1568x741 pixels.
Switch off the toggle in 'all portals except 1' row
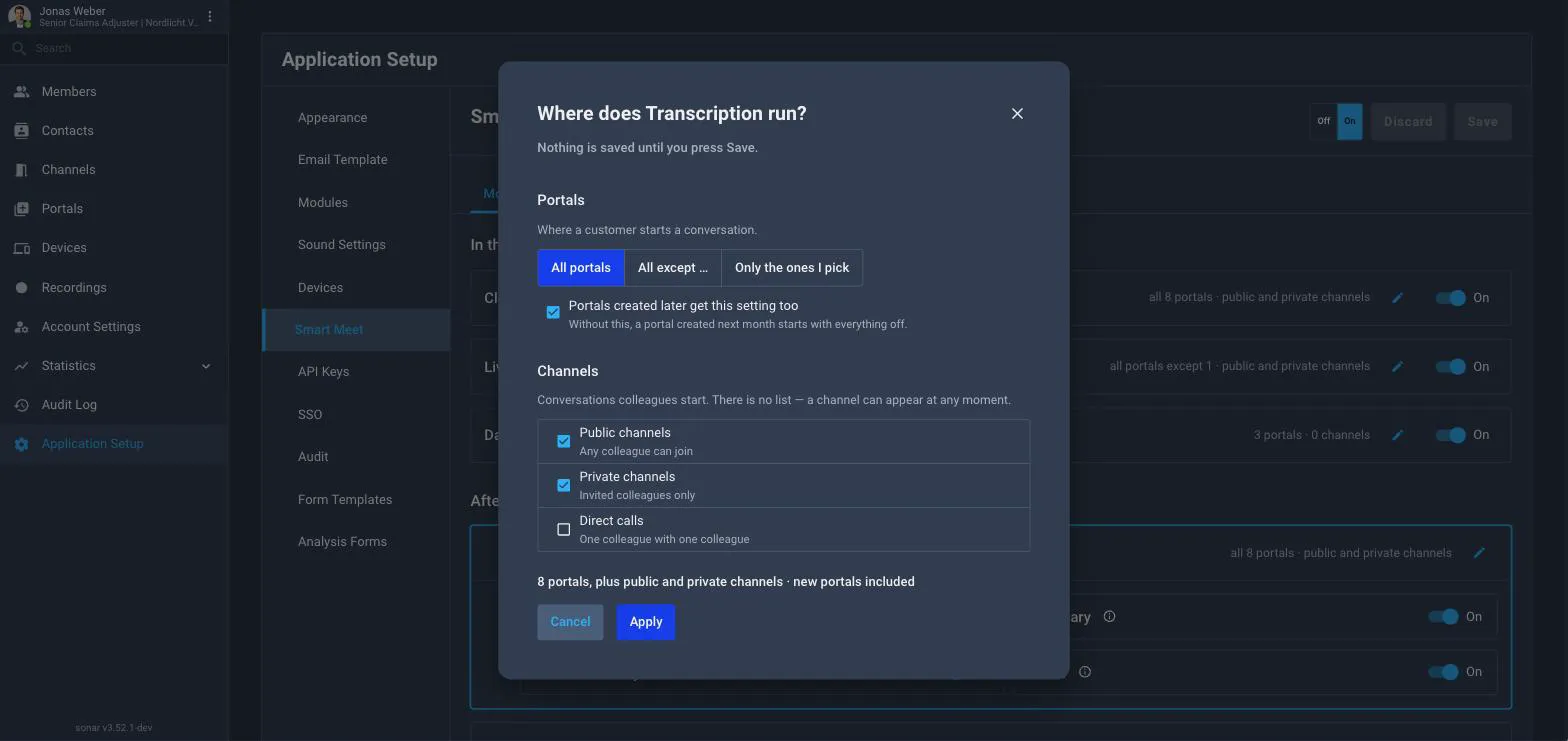[x=1451, y=367]
